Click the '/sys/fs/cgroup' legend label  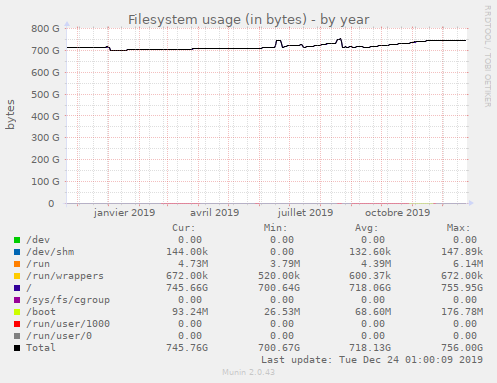pos(68,300)
